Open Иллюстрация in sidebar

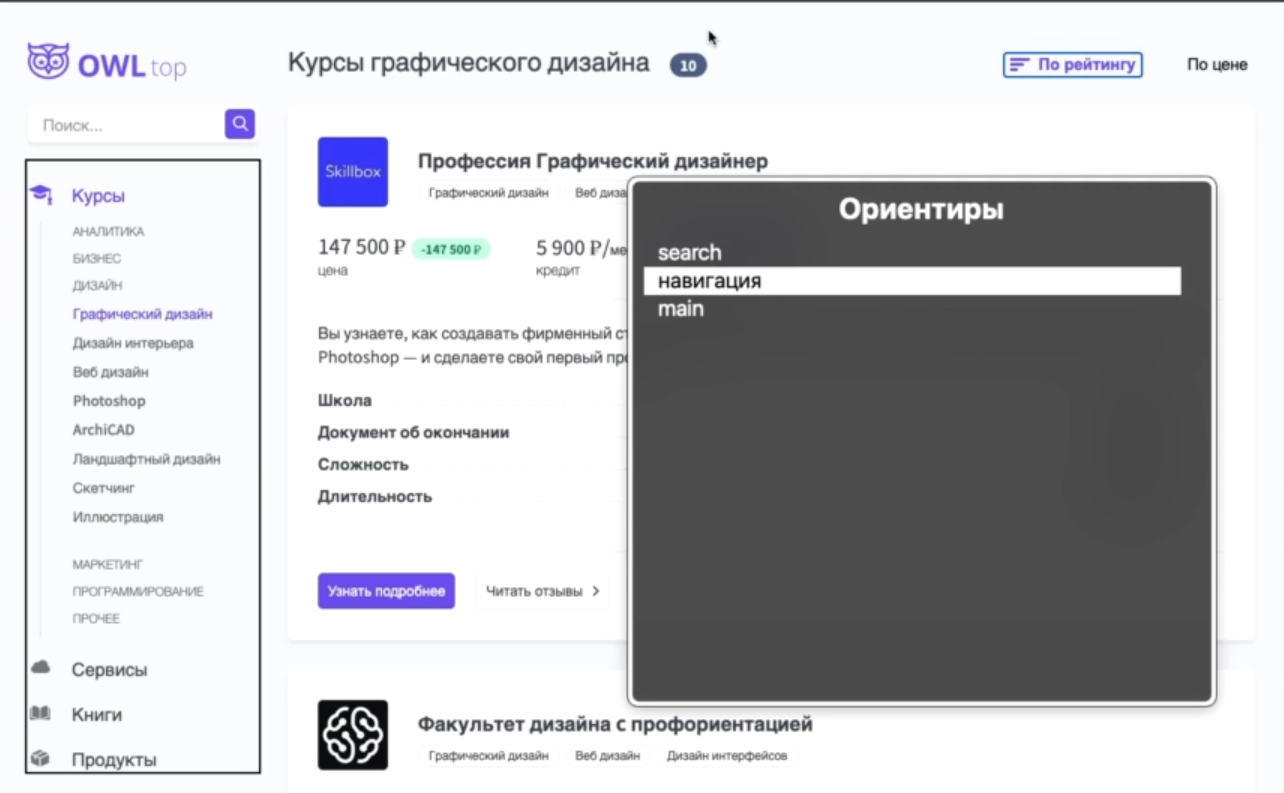117,517
